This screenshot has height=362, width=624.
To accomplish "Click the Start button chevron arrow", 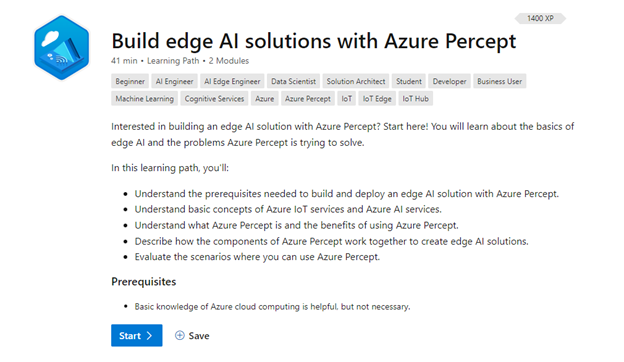I will coord(149,335).
